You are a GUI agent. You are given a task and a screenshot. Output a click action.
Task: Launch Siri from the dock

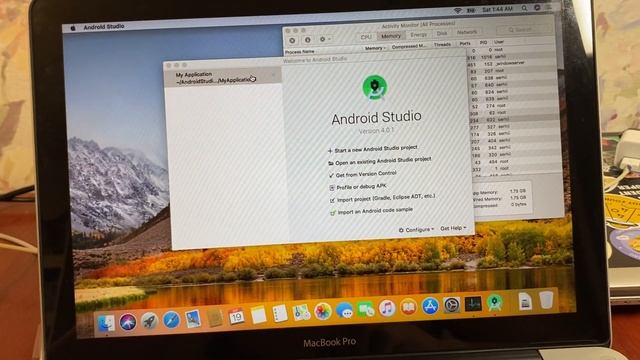(128, 322)
